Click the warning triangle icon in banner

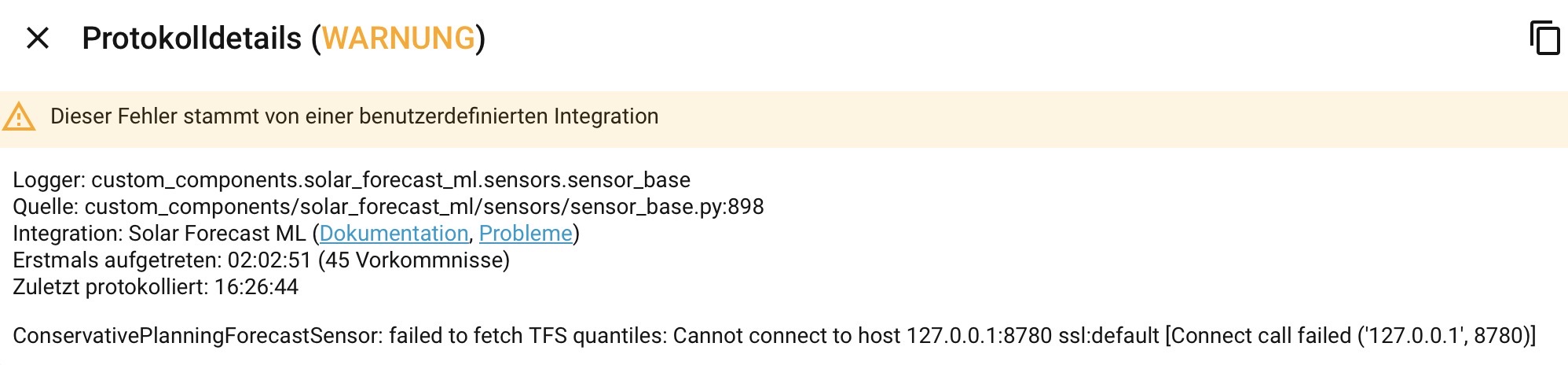(19, 116)
